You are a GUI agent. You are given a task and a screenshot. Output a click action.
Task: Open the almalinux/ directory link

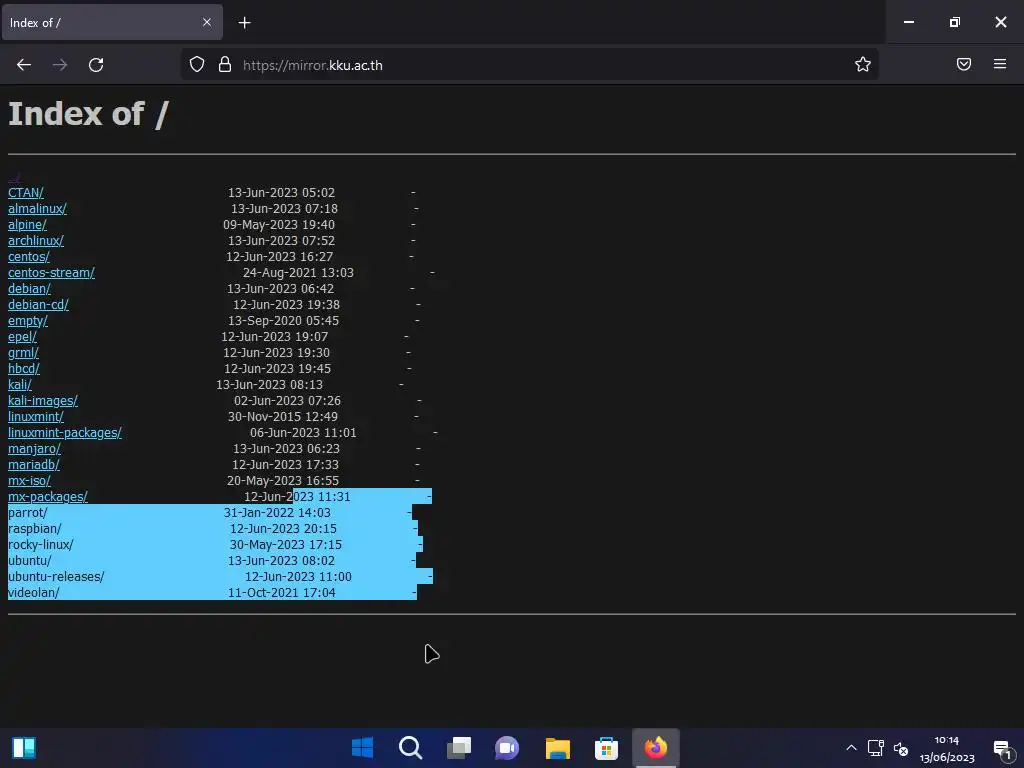tap(37, 208)
